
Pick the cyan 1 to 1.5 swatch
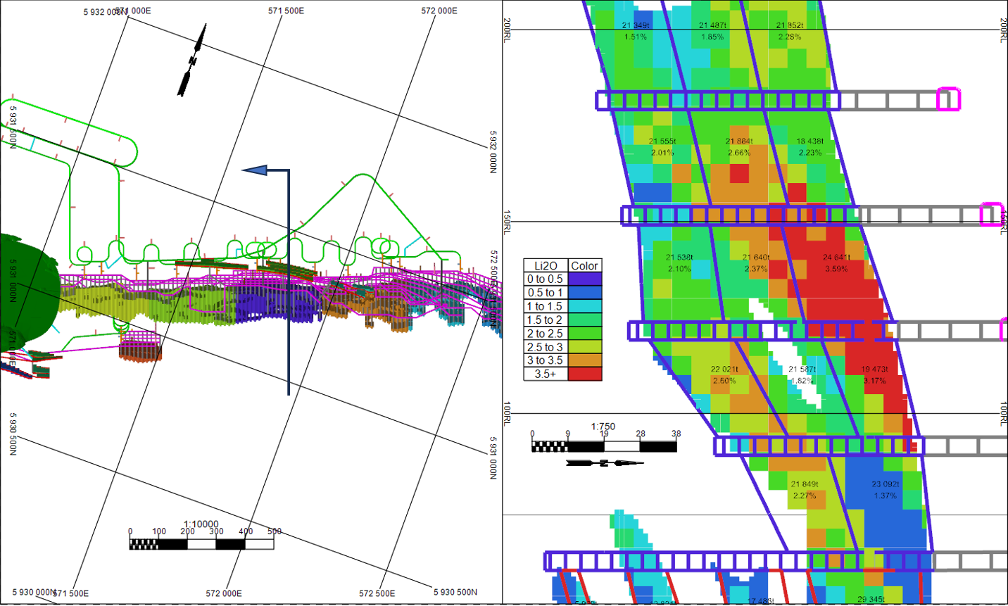pos(586,306)
